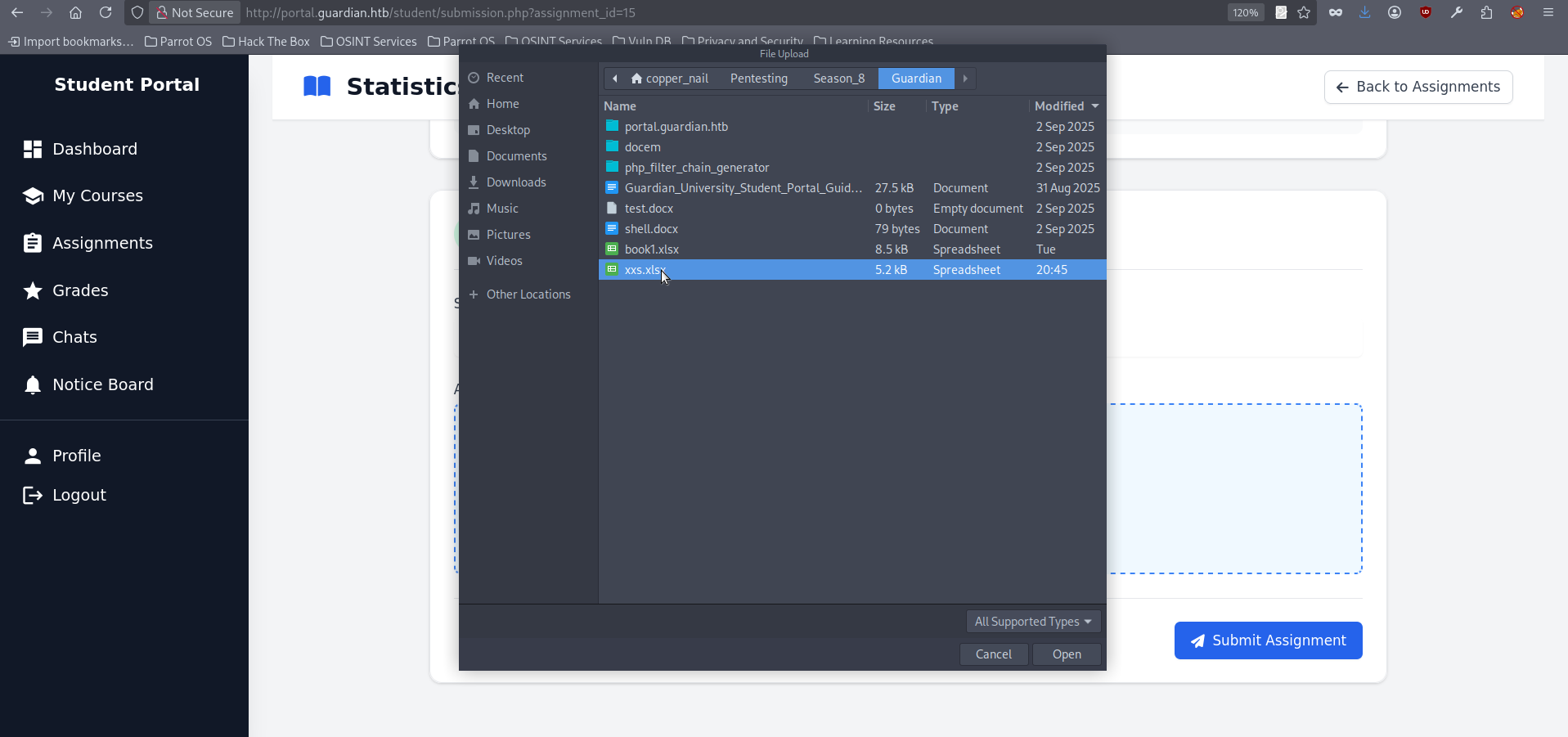Click the Not Secure site indicator
The height and width of the screenshot is (737, 1568).
coord(195,12)
